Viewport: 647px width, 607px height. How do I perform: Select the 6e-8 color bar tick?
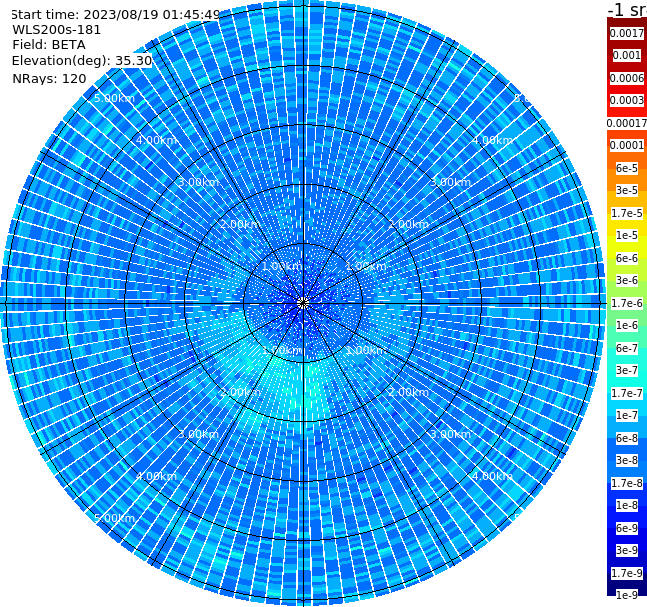pyautogui.click(x=627, y=438)
